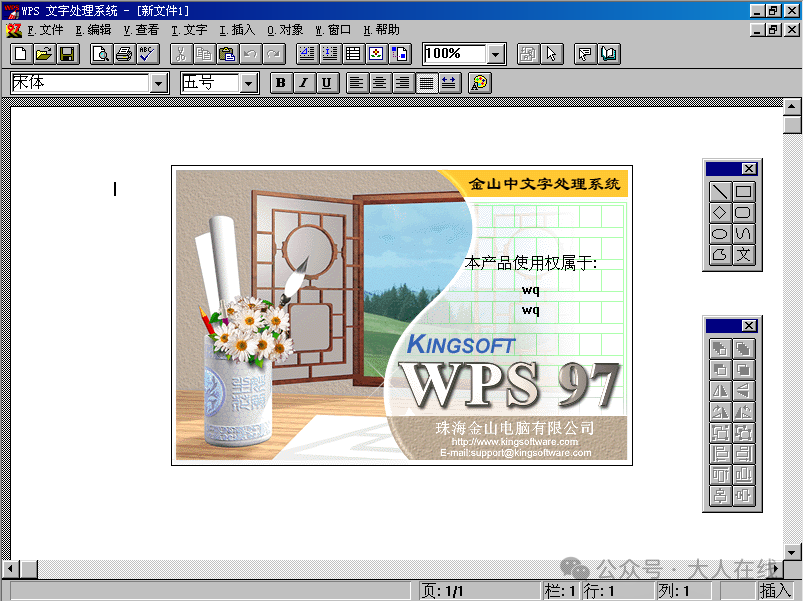The height and width of the screenshot is (601, 803).
Task: Open the 窗口 (Window) menu
Action: point(333,30)
